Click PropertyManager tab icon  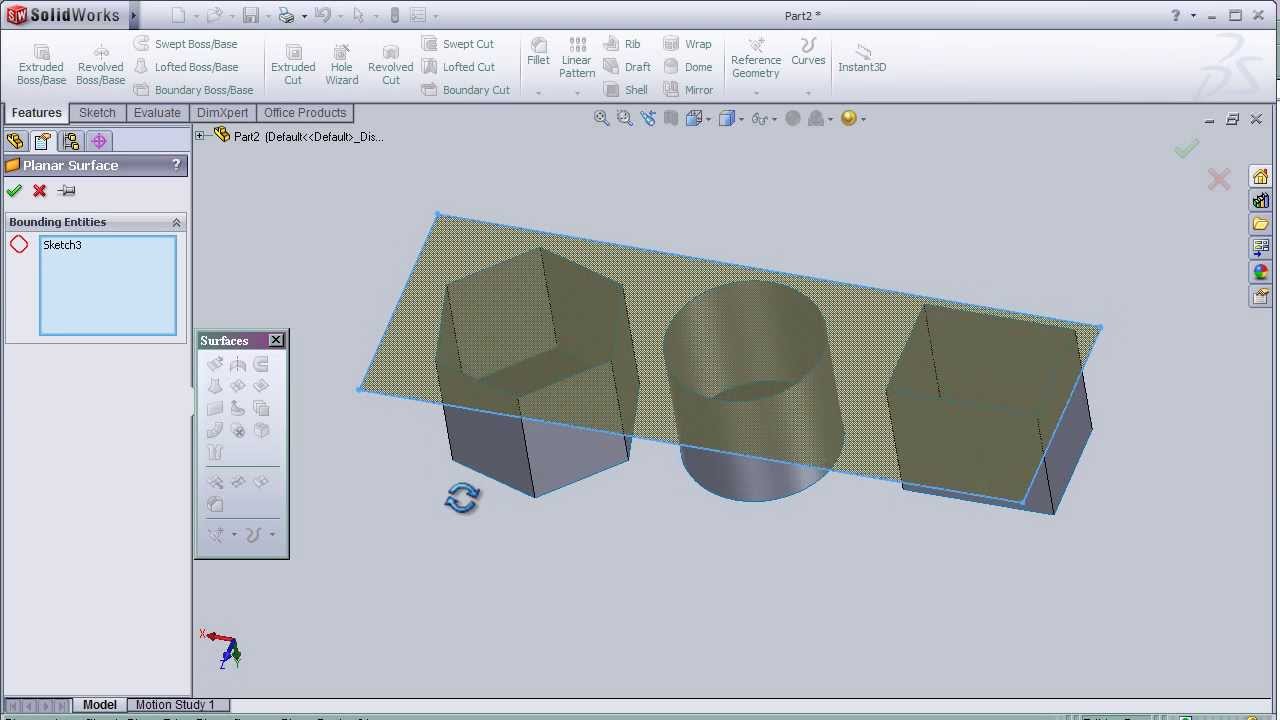(42, 141)
